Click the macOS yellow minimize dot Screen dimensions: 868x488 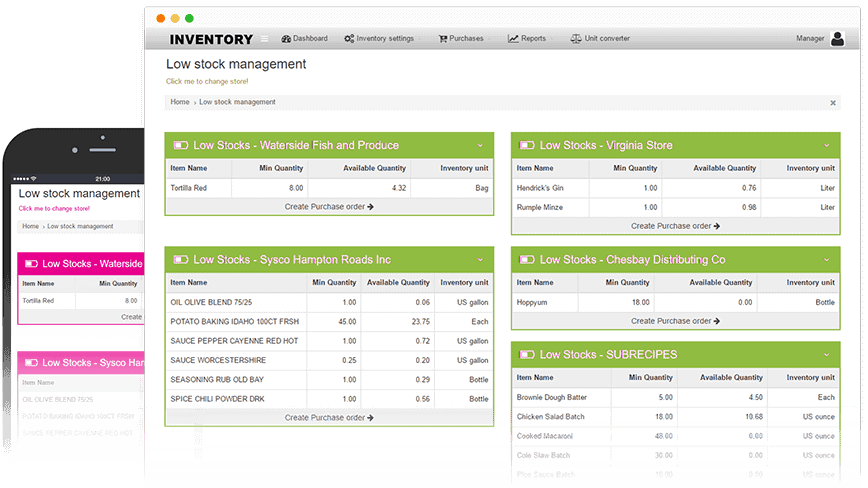175,18
